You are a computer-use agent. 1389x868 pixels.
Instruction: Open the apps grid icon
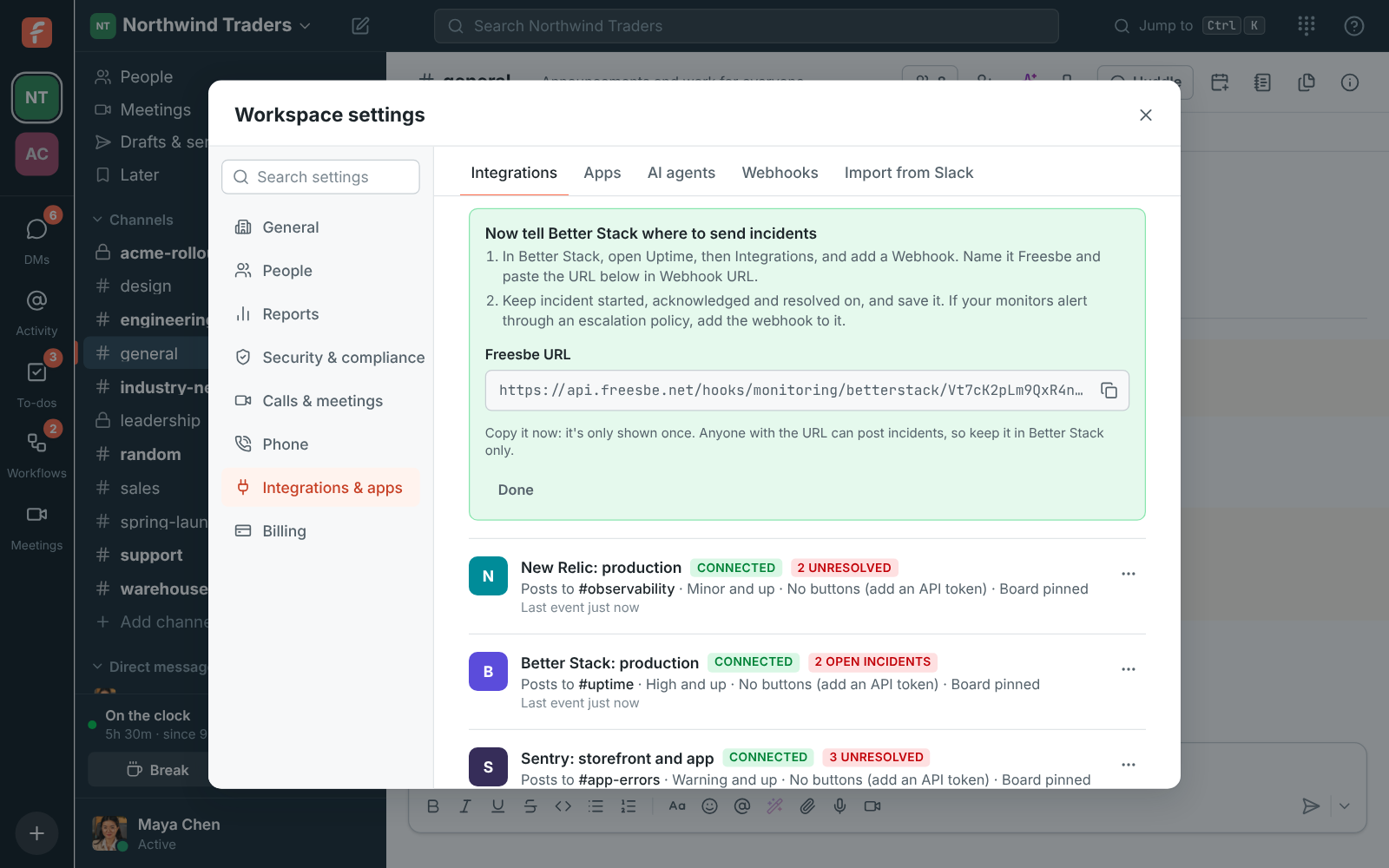[x=1307, y=26]
